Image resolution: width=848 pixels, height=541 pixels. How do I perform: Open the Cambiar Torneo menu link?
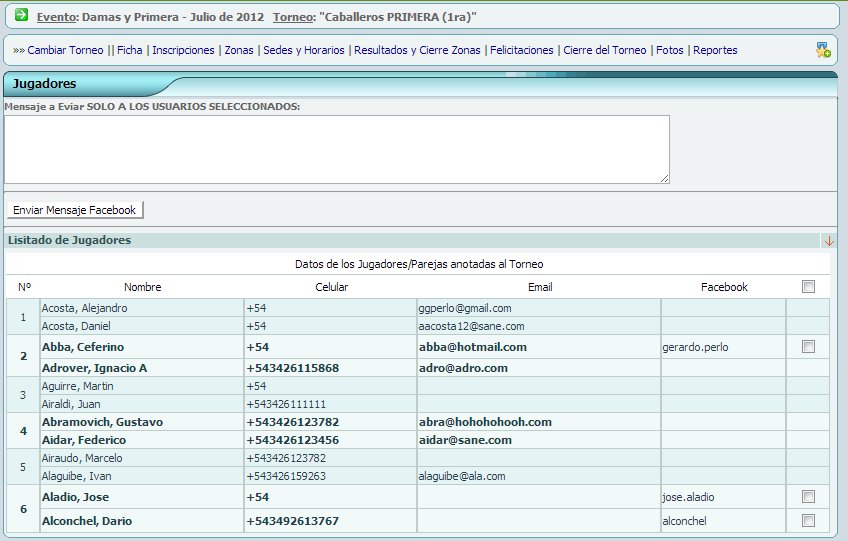tap(65, 50)
